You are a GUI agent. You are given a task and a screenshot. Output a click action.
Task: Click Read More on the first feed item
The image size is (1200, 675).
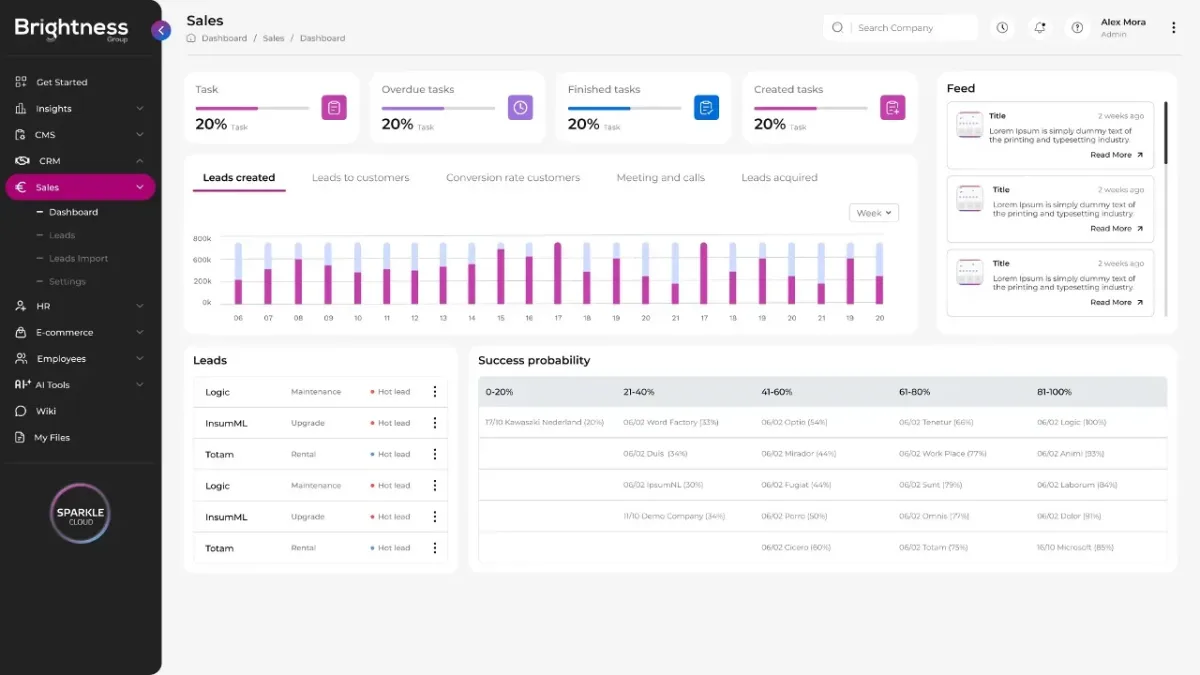(1116, 155)
